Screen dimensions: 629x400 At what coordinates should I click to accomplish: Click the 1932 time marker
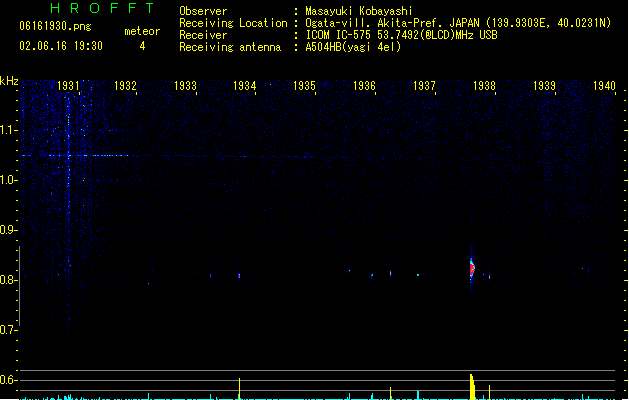[125, 86]
